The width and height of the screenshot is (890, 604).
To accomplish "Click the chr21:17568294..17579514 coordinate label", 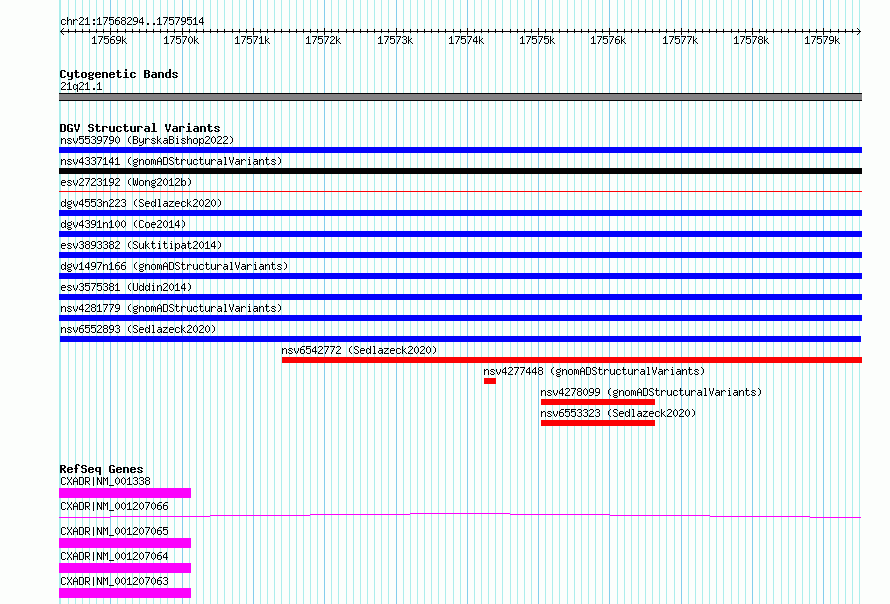I will 132,21.
